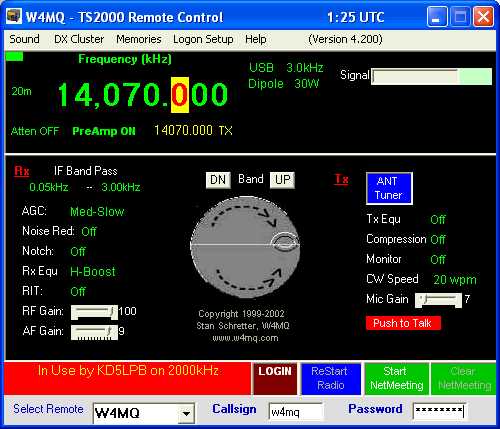Click the Band UP button
The width and height of the screenshot is (500, 429).
coord(282,180)
